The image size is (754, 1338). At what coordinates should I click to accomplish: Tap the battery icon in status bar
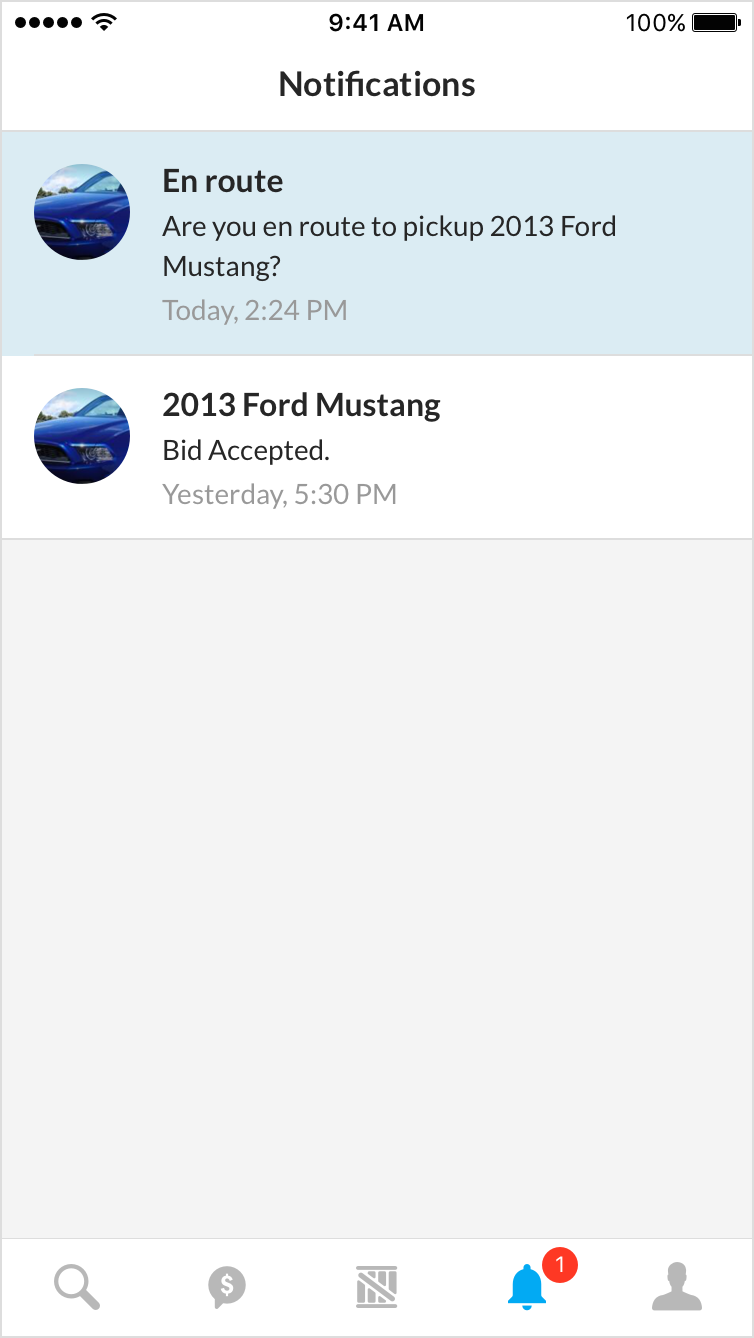(715, 22)
